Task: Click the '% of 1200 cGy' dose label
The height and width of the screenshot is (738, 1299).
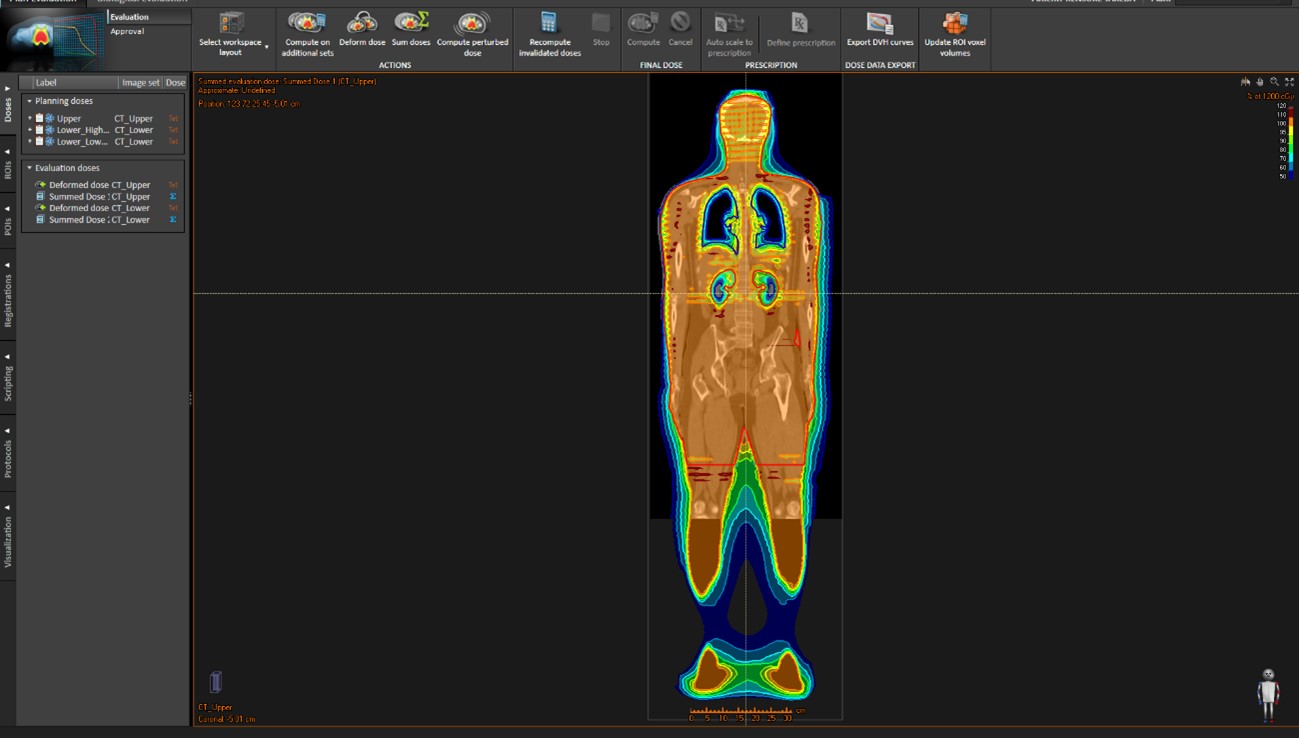Action: pyautogui.click(x=1270, y=96)
